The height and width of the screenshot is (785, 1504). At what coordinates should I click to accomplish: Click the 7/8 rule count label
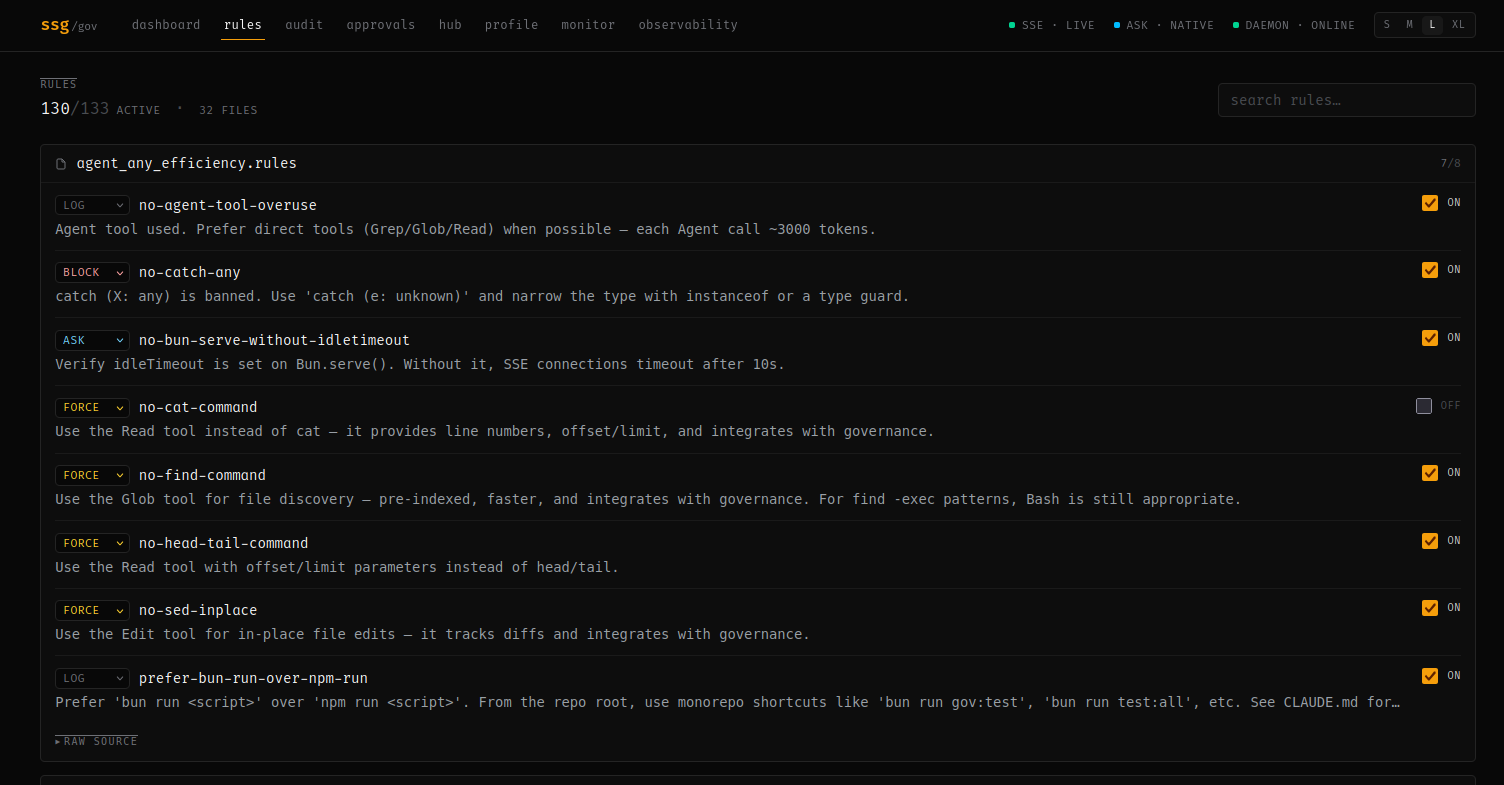coord(1450,163)
